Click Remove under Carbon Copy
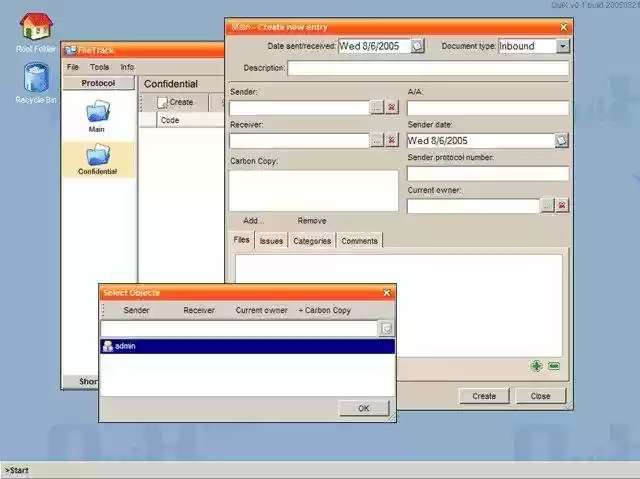640x479 pixels. [312, 221]
